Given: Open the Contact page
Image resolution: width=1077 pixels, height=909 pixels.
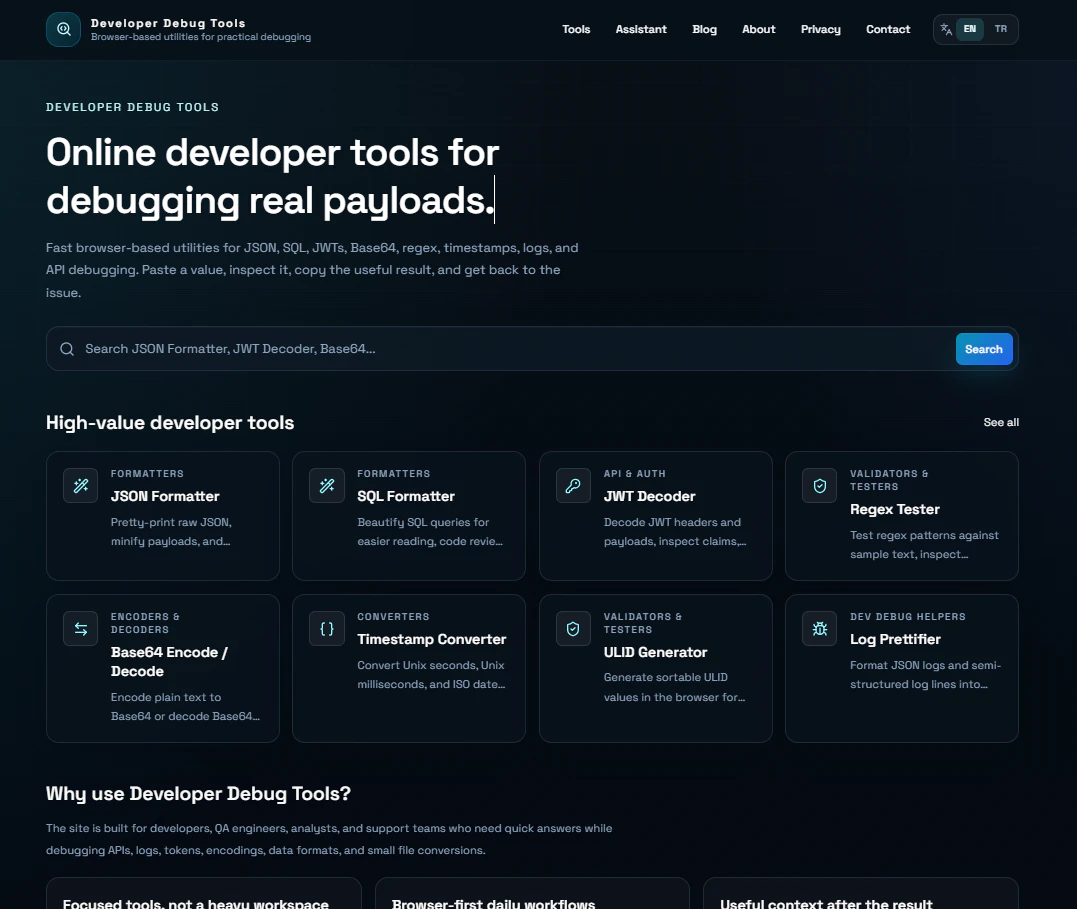Looking at the screenshot, I should [x=887, y=30].
